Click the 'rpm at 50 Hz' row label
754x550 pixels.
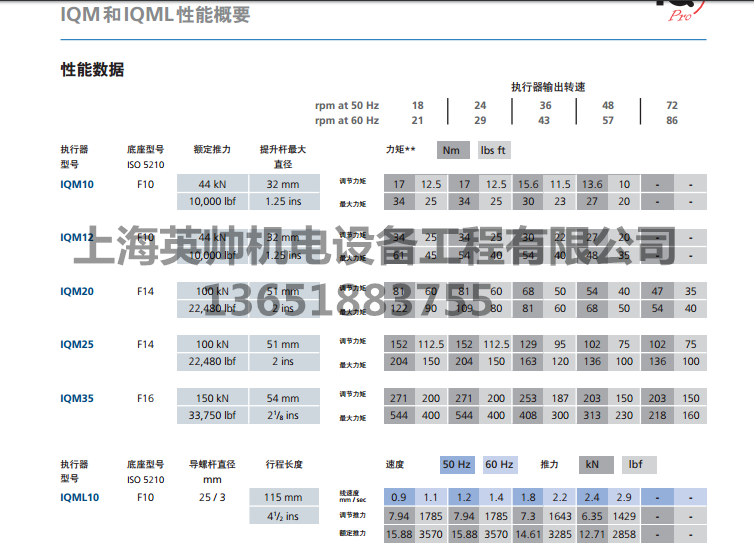347,105
